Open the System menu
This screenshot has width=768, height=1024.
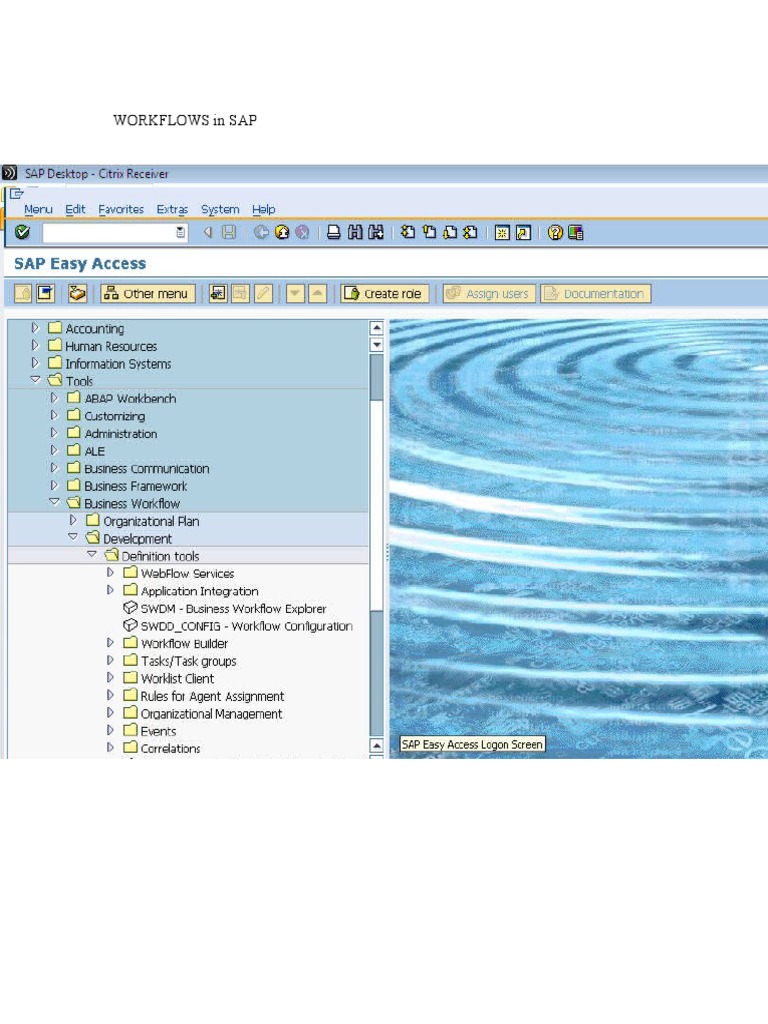coord(219,209)
